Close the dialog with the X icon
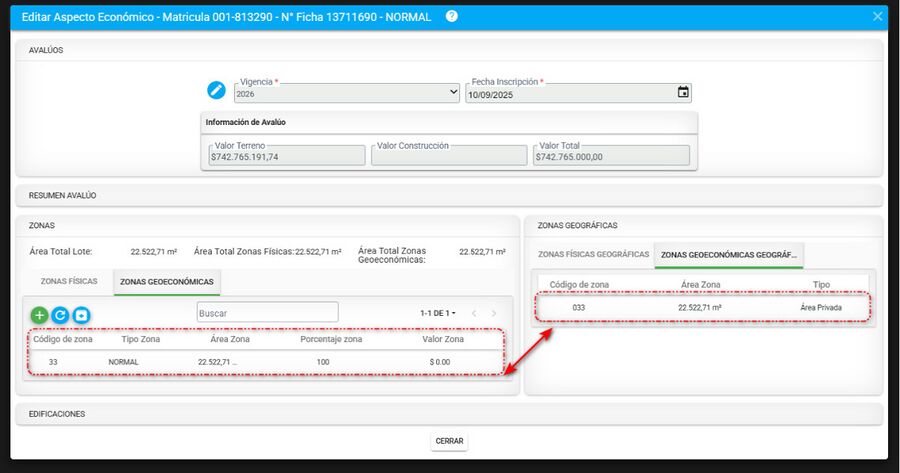Screen dimensions: 900x473 click(877, 16)
